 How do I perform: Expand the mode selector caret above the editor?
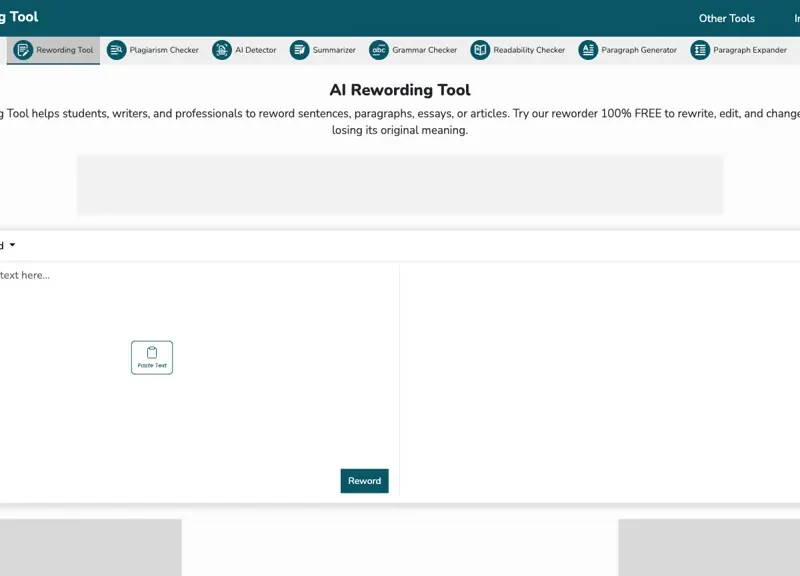[x=11, y=244]
